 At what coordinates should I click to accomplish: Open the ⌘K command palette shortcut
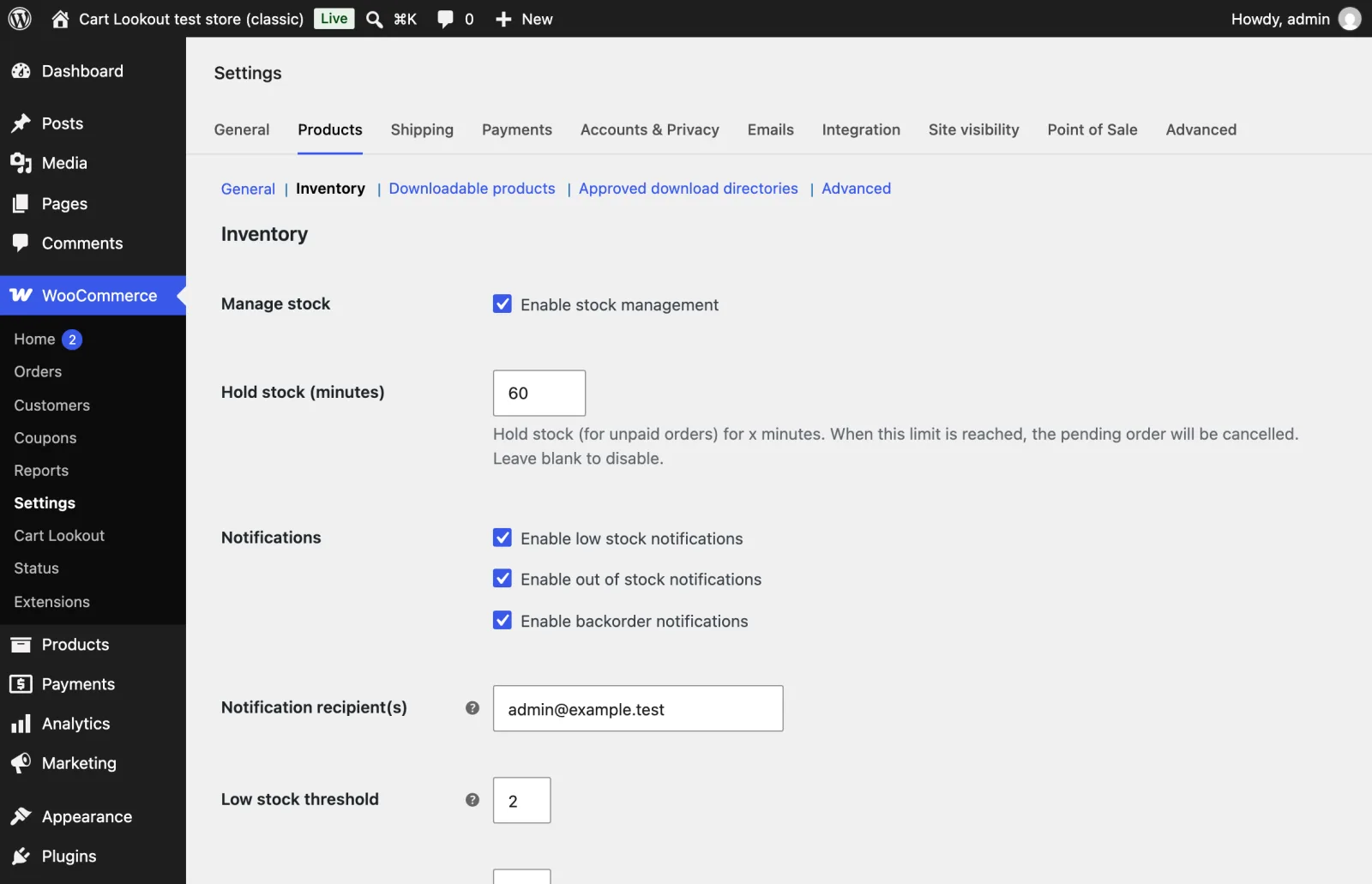(405, 19)
